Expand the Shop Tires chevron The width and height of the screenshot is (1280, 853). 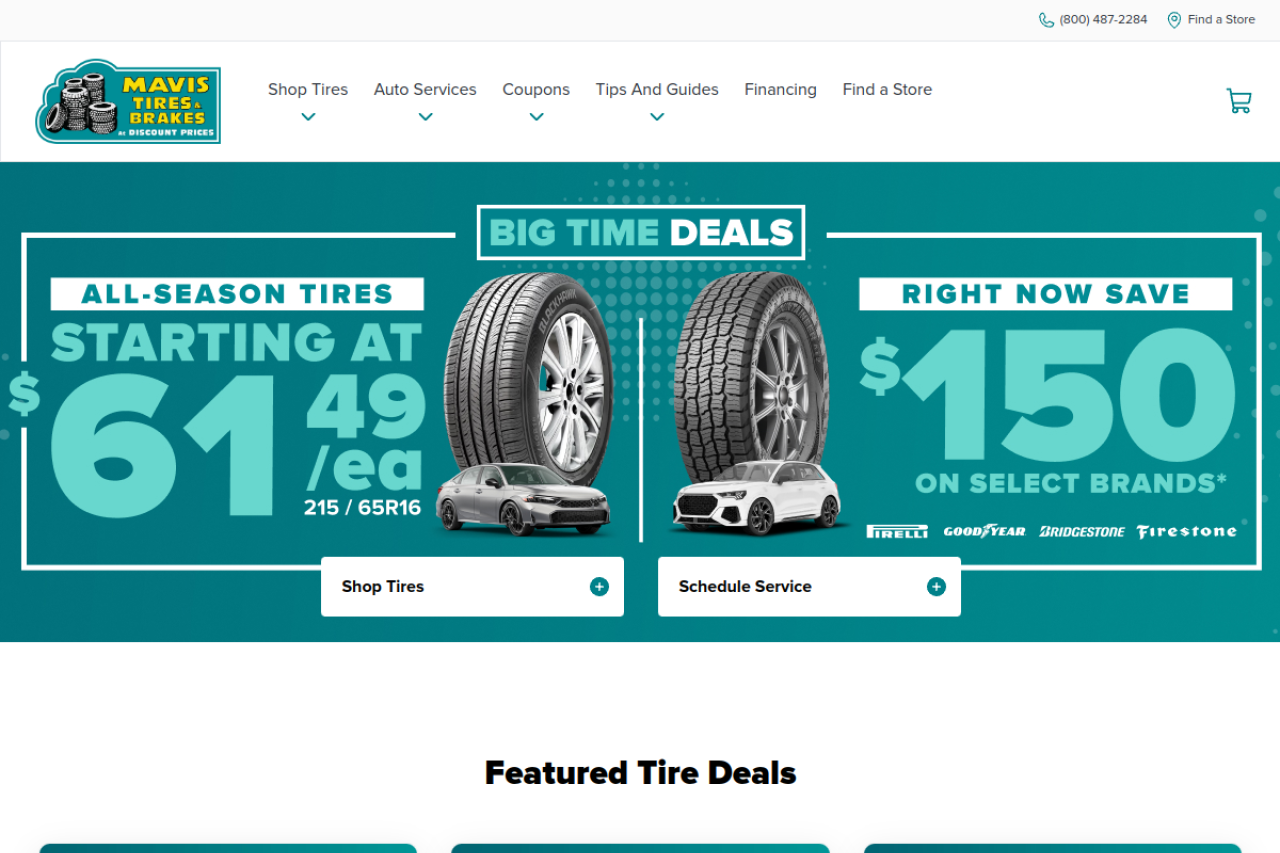tap(308, 117)
